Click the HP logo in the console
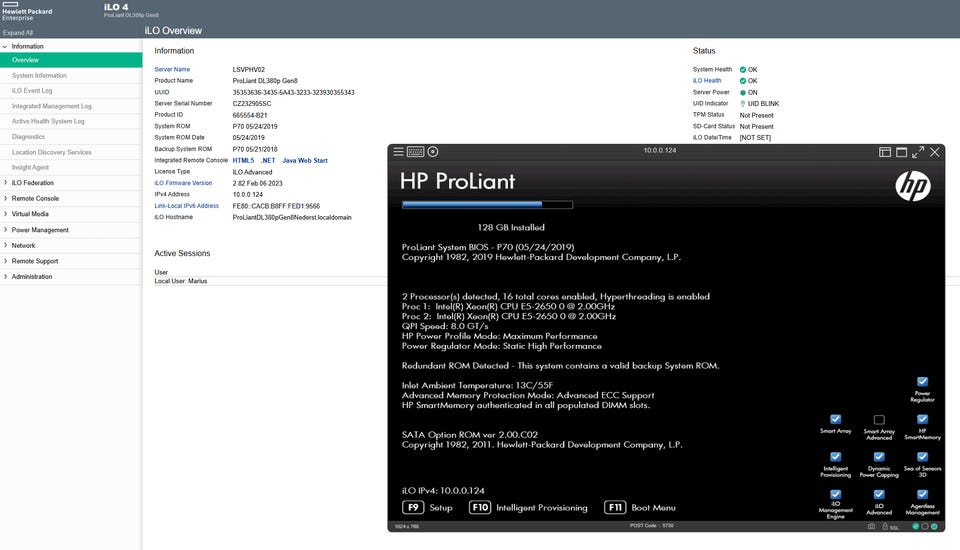The width and height of the screenshot is (960, 550). [x=913, y=186]
